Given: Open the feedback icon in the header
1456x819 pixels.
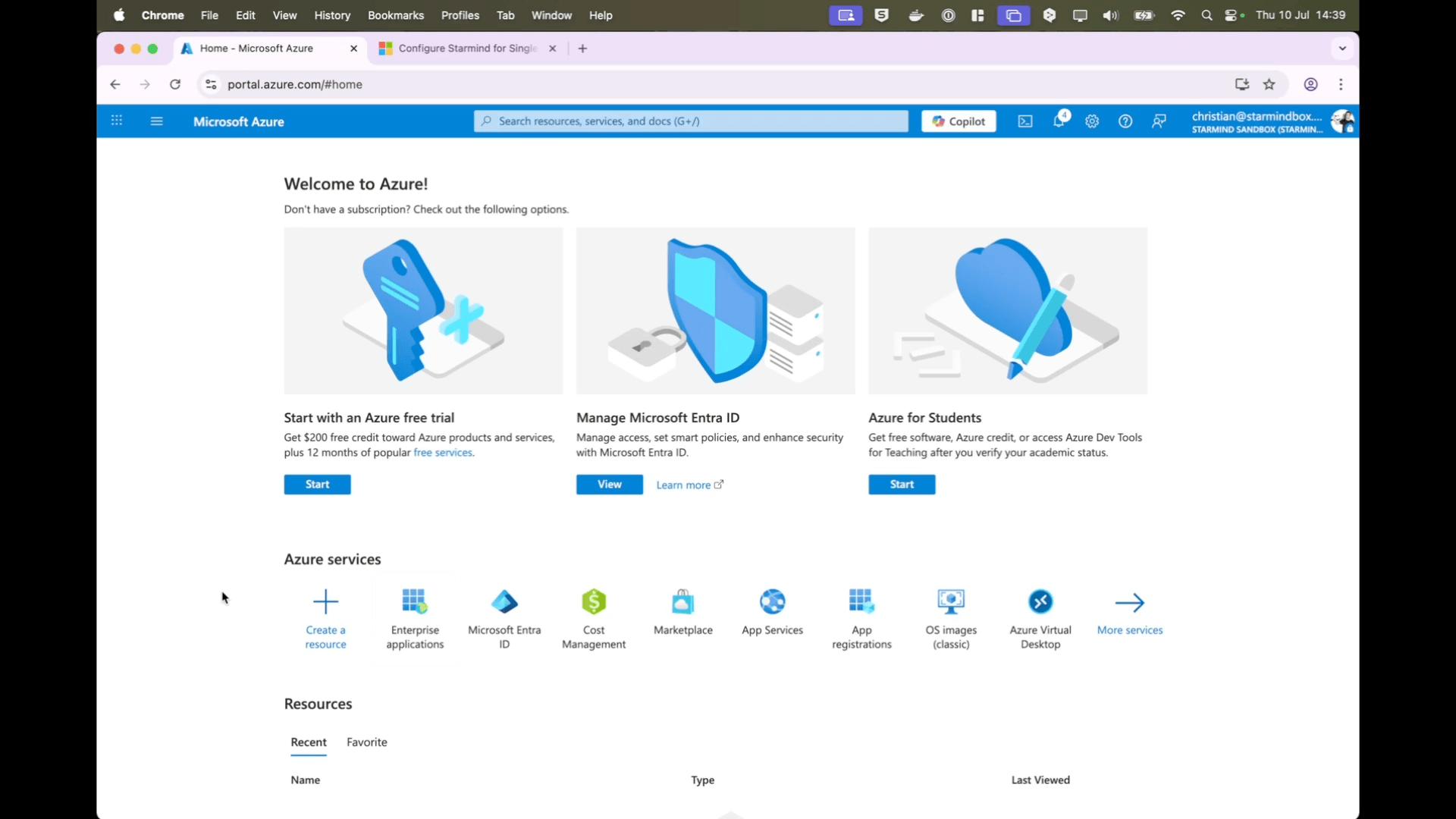Looking at the screenshot, I should pos(1159,121).
